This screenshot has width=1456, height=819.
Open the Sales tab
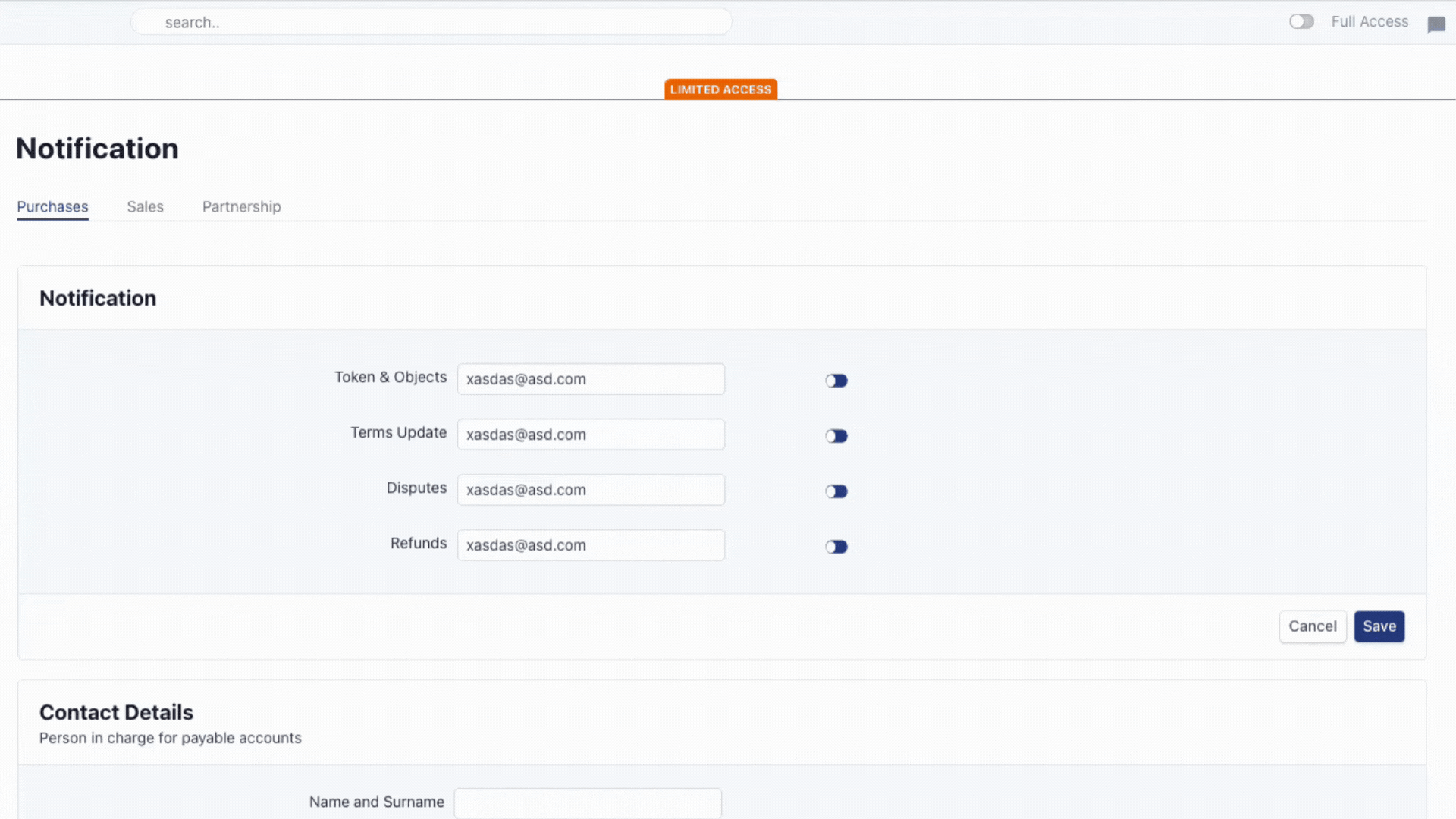145,206
